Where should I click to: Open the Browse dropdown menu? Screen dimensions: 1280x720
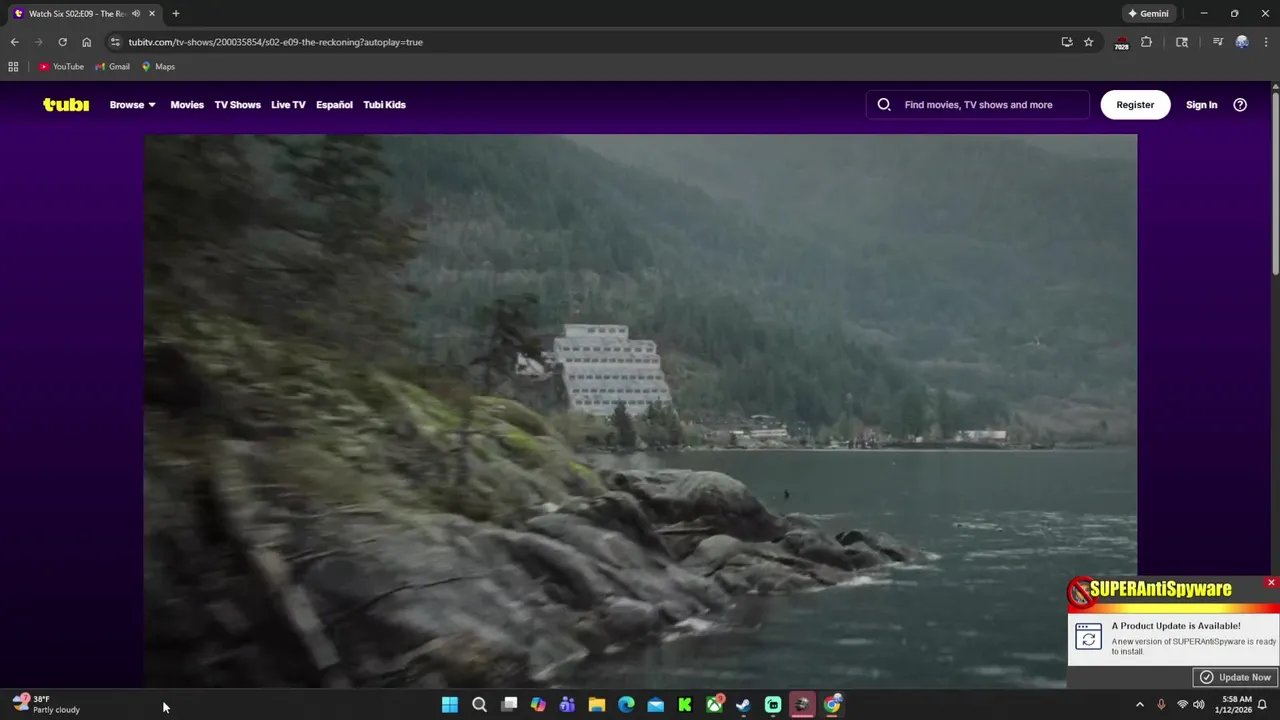tap(132, 105)
